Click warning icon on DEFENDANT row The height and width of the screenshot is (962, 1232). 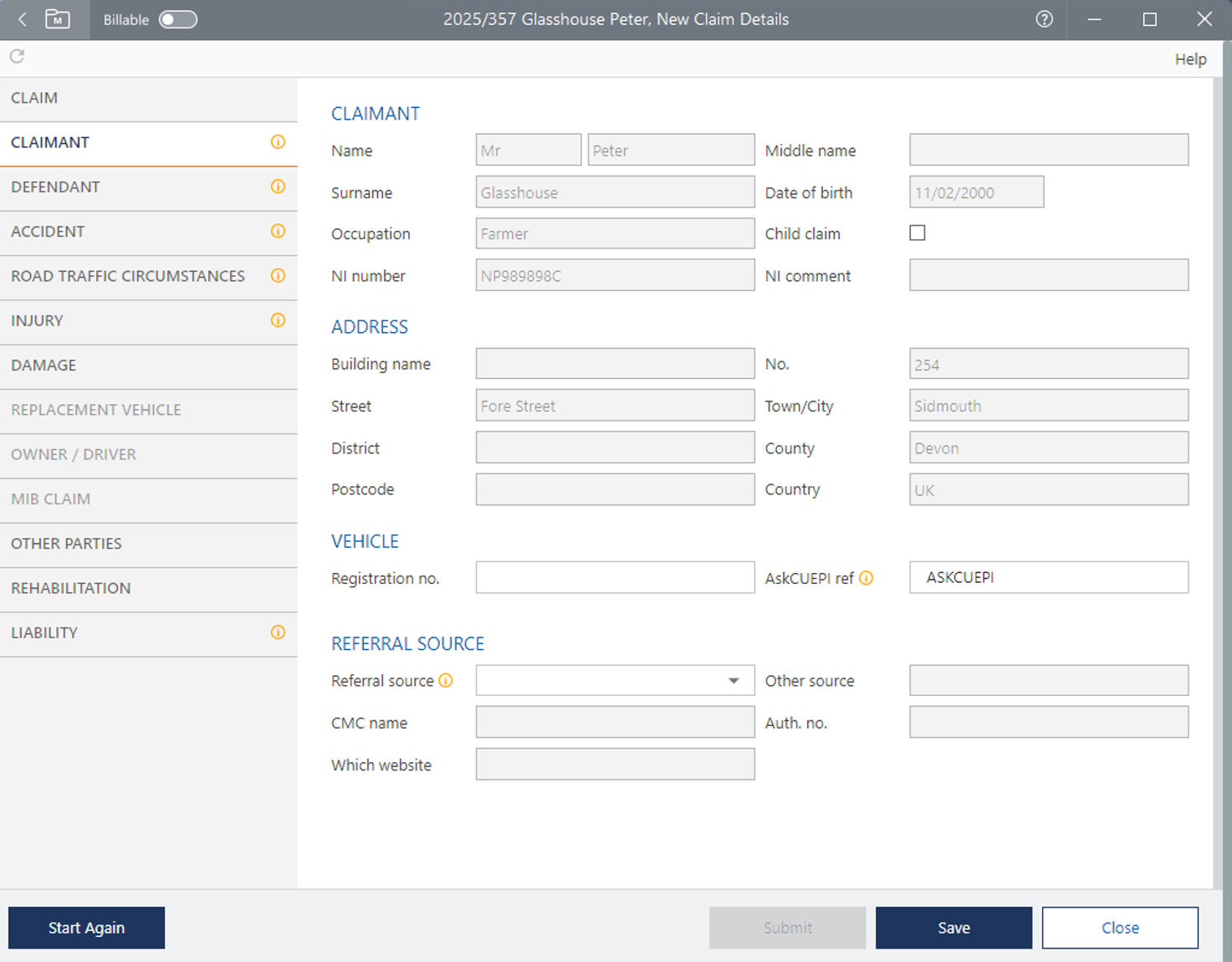coord(278,187)
